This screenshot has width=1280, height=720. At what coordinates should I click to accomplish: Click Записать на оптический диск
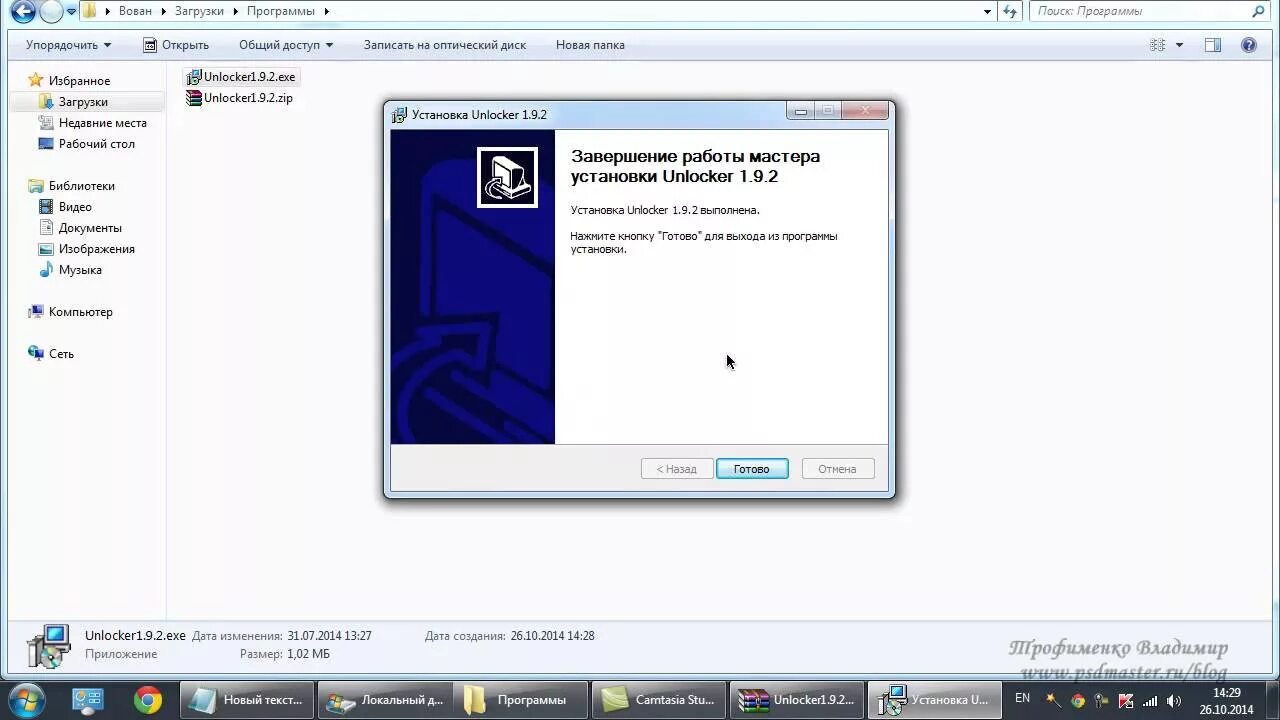tap(444, 45)
